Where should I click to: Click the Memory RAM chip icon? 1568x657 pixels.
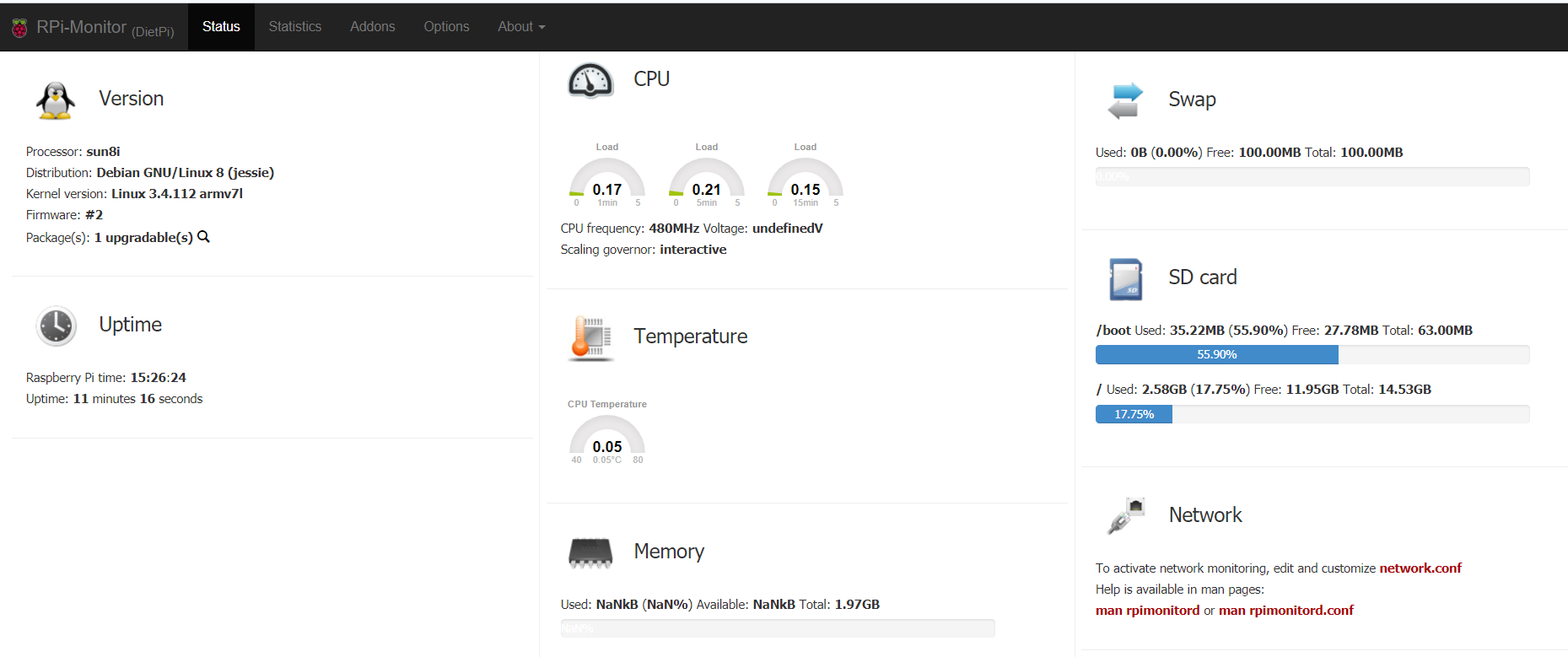click(590, 552)
